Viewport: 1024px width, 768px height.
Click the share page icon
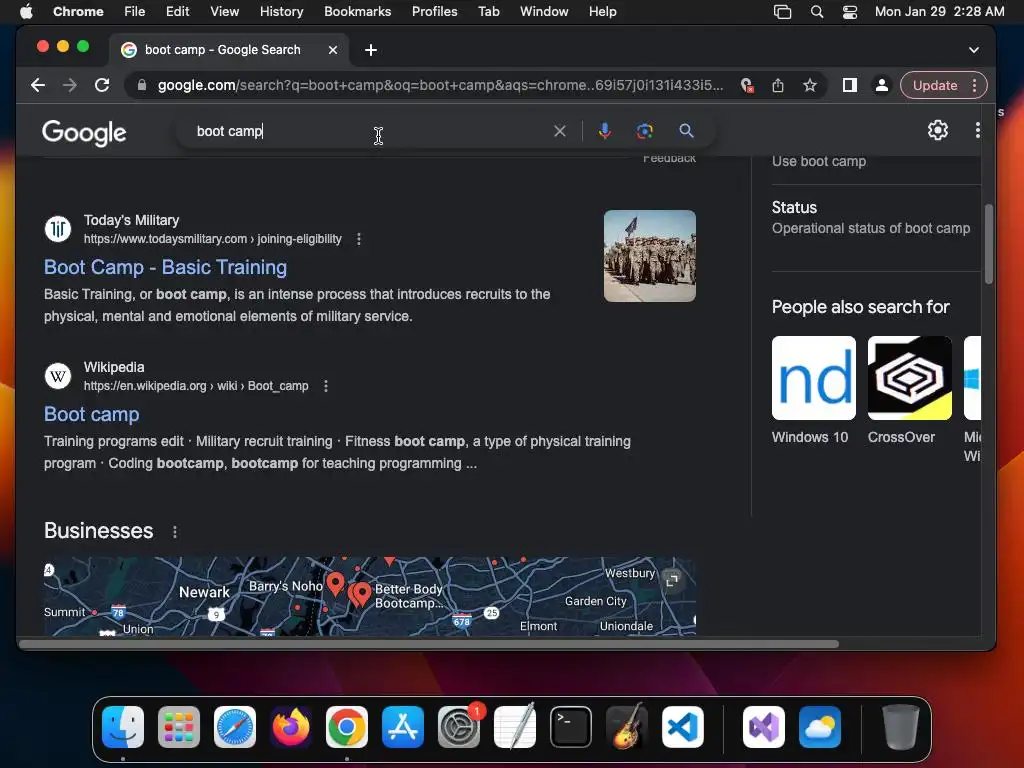[778, 85]
